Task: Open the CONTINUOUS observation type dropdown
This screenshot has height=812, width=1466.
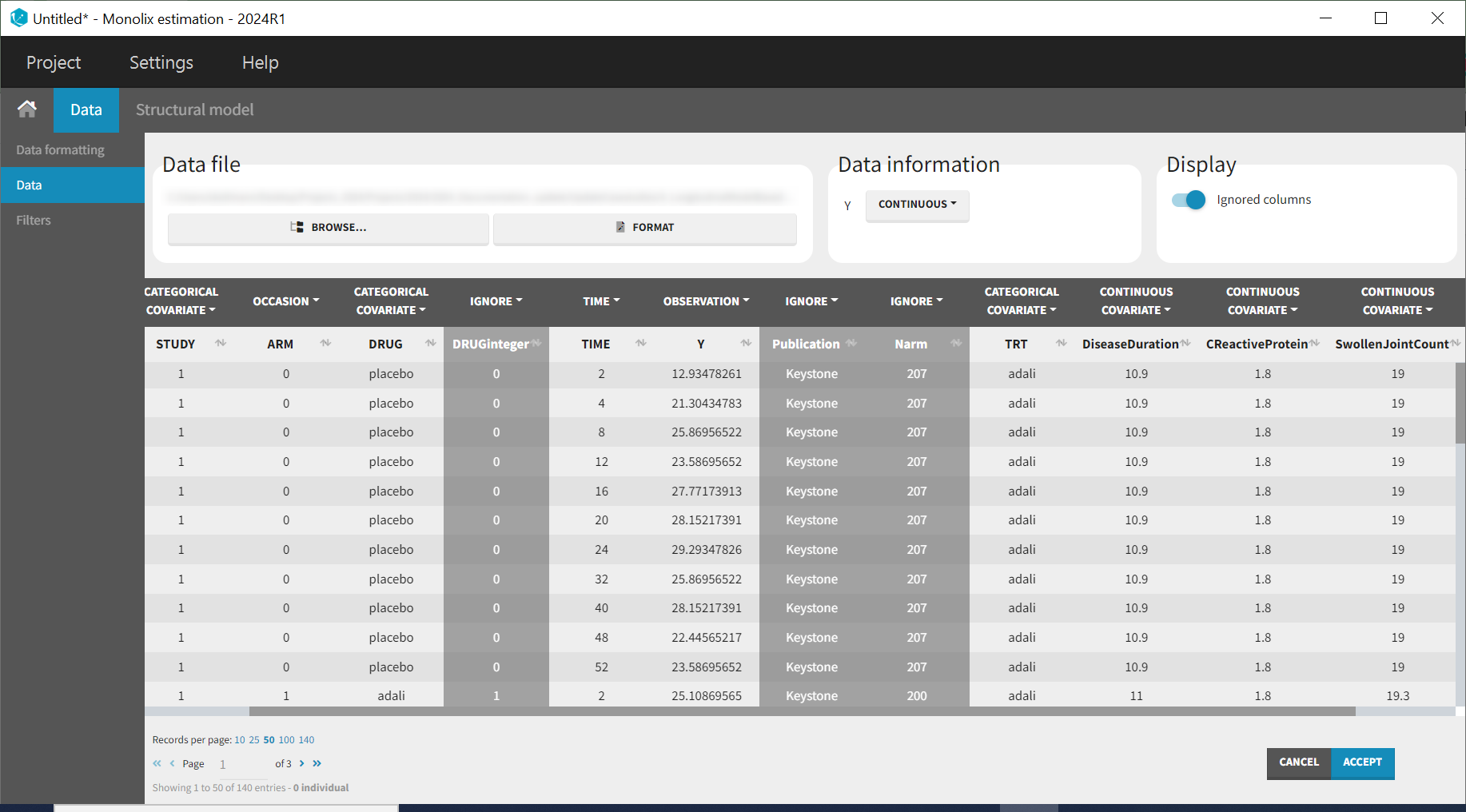Action: 917,205
